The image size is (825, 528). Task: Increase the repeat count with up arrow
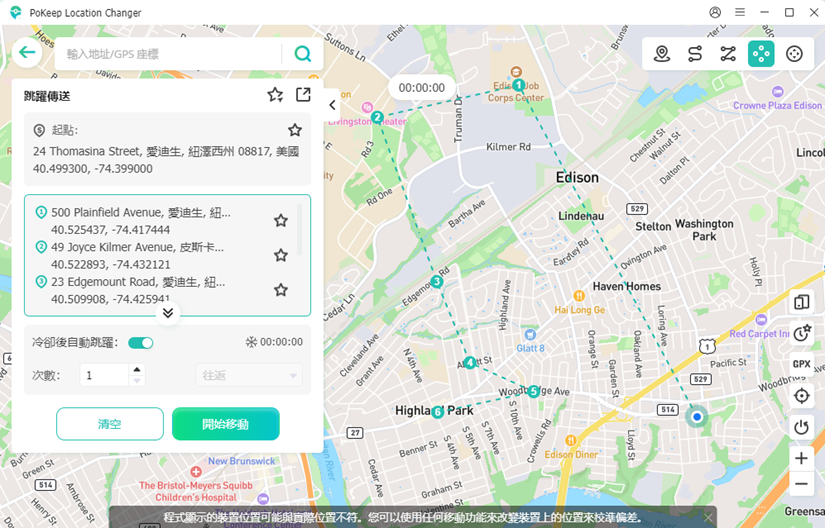137,369
